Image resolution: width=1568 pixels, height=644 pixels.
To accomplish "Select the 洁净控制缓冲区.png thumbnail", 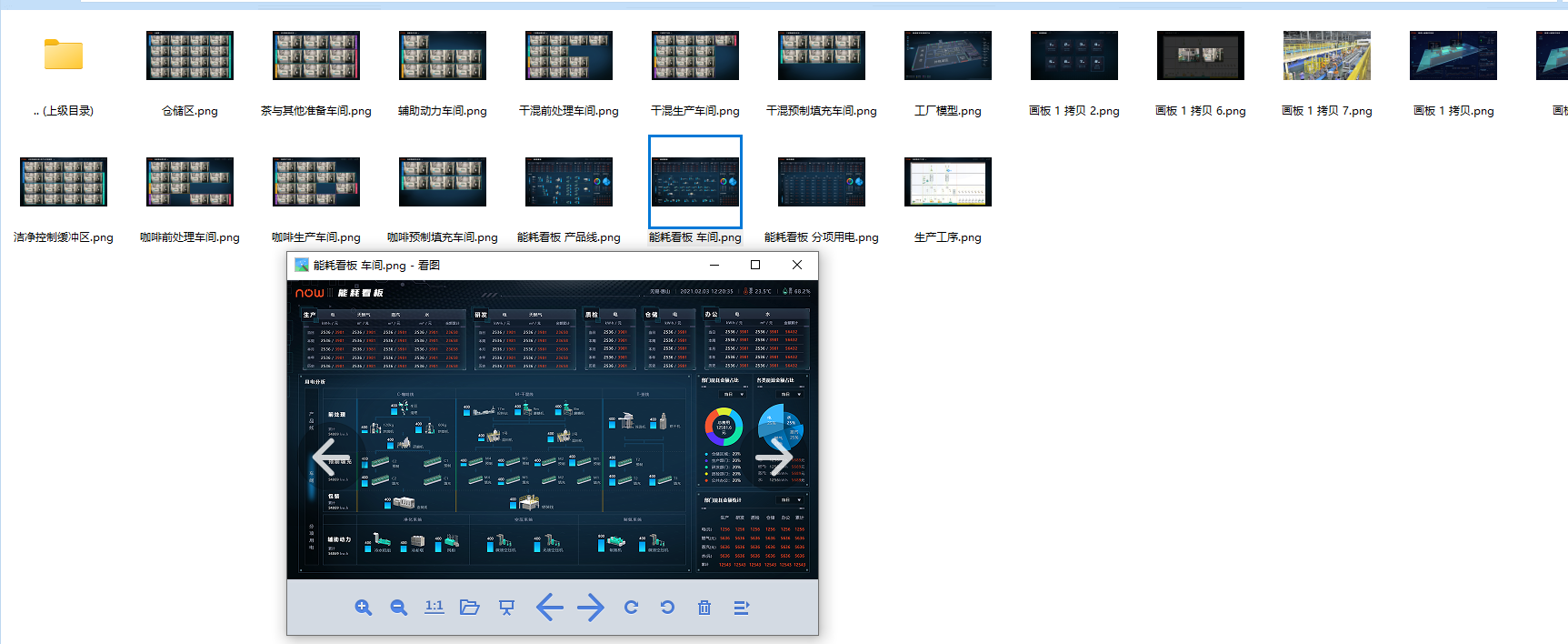I will pyautogui.click(x=64, y=183).
